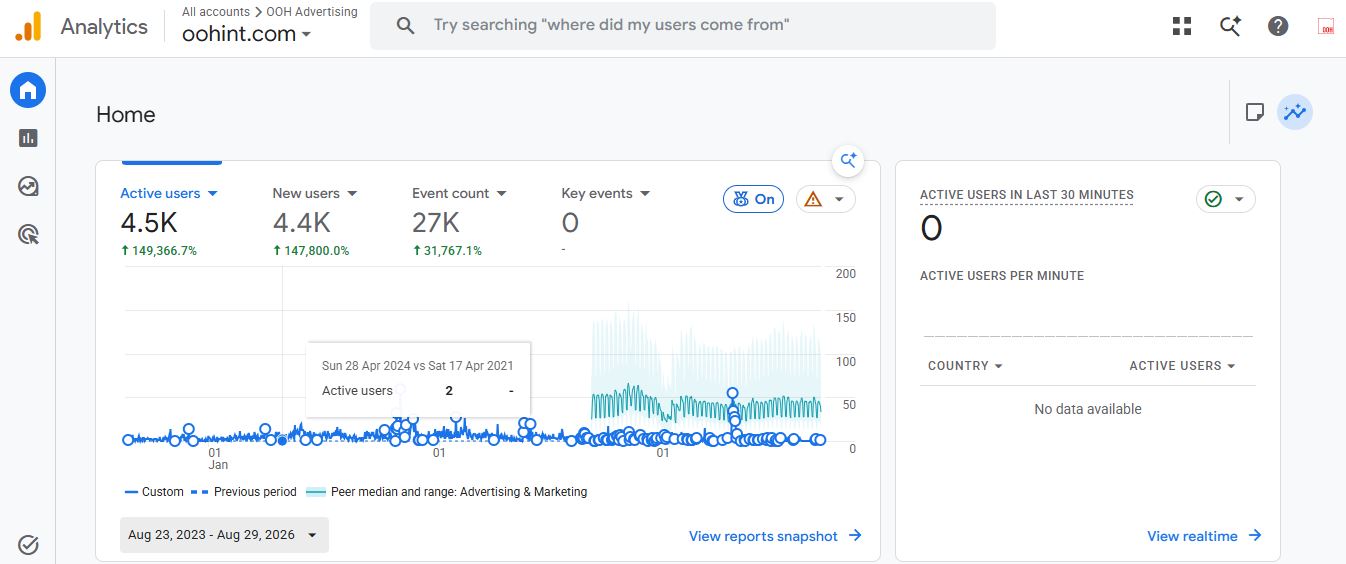Toggle peer benchmarking On button

pyautogui.click(x=754, y=199)
